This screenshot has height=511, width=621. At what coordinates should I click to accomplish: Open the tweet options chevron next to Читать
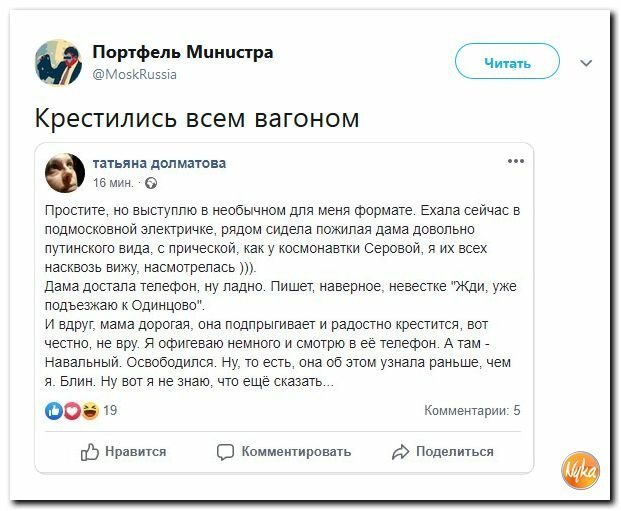click(x=586, y=63)
